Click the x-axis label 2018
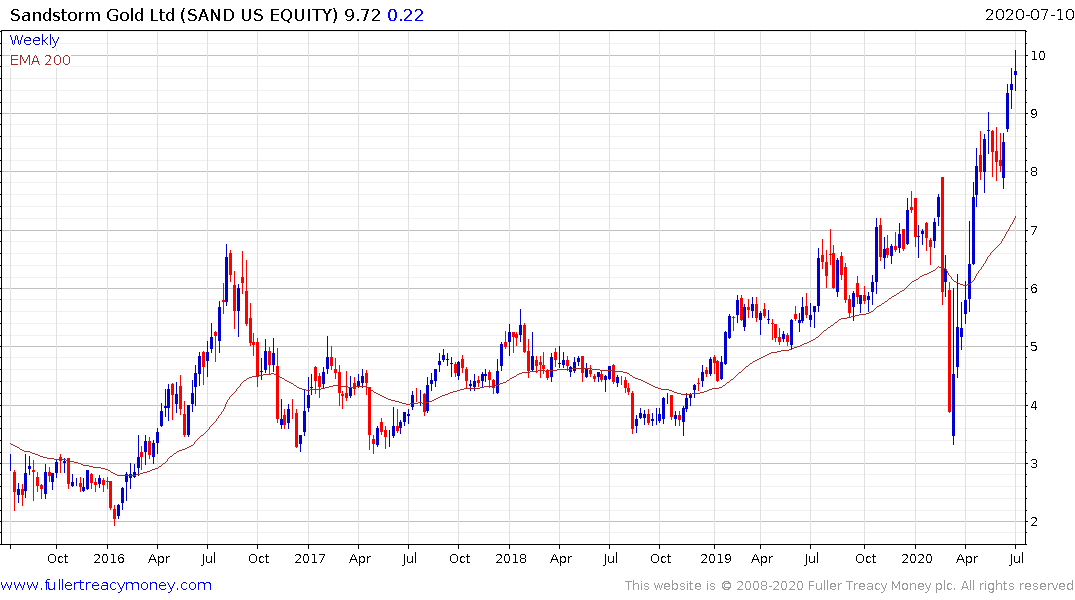The height and width of the screenshot is (600, 1075). tap(511, 558)
